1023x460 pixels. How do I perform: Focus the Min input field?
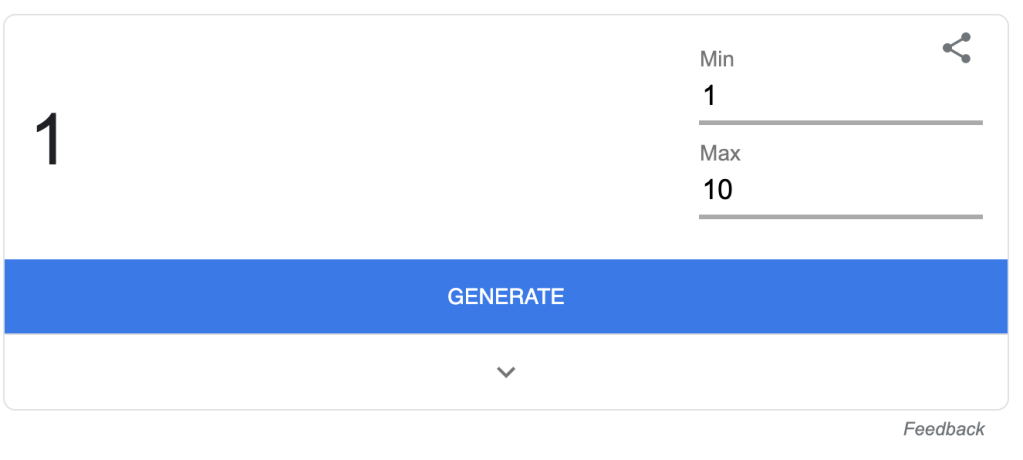point(840,96)
